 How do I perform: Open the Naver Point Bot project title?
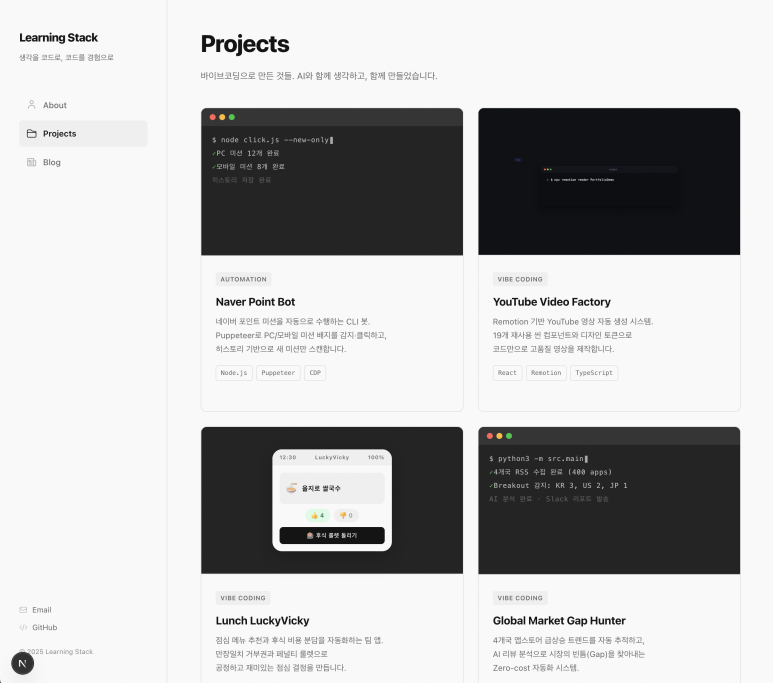tap(255, 302)
